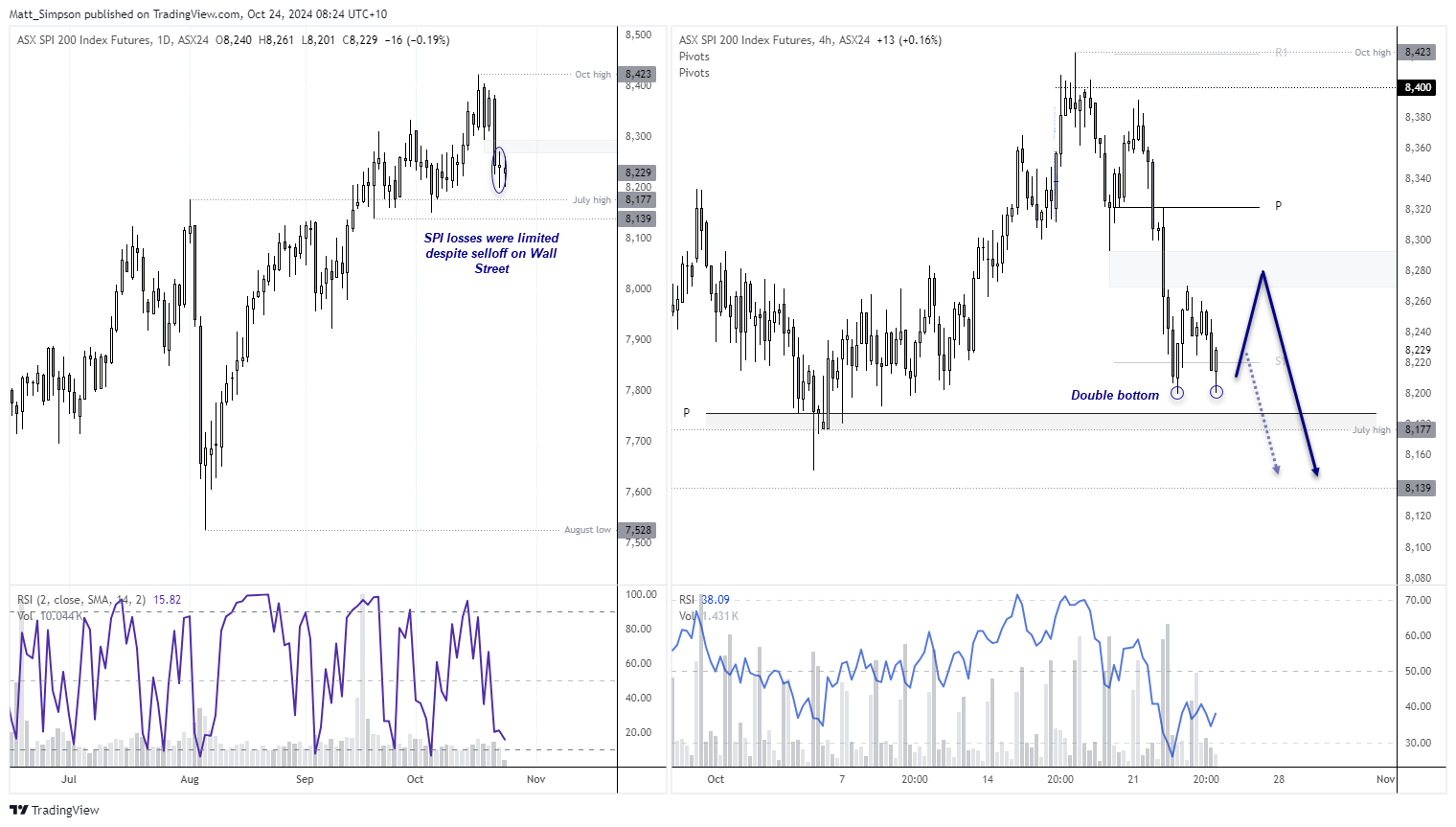Click the Sep label on the daily time axis
This screenshot has height=827, width=1456.
pyautogui.click(x=305, y=779)
